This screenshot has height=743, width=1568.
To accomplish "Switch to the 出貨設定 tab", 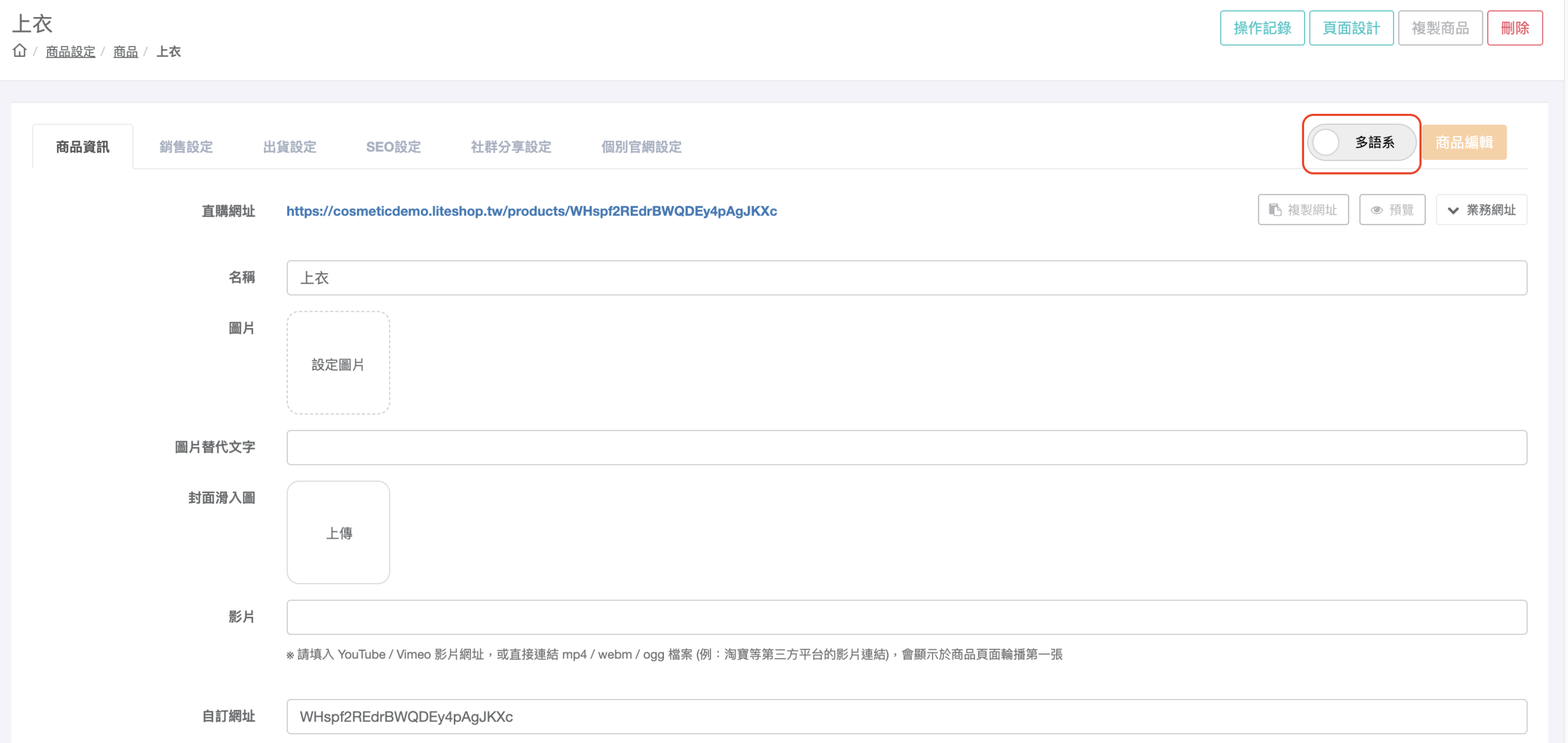I will (x=290, y=147).
